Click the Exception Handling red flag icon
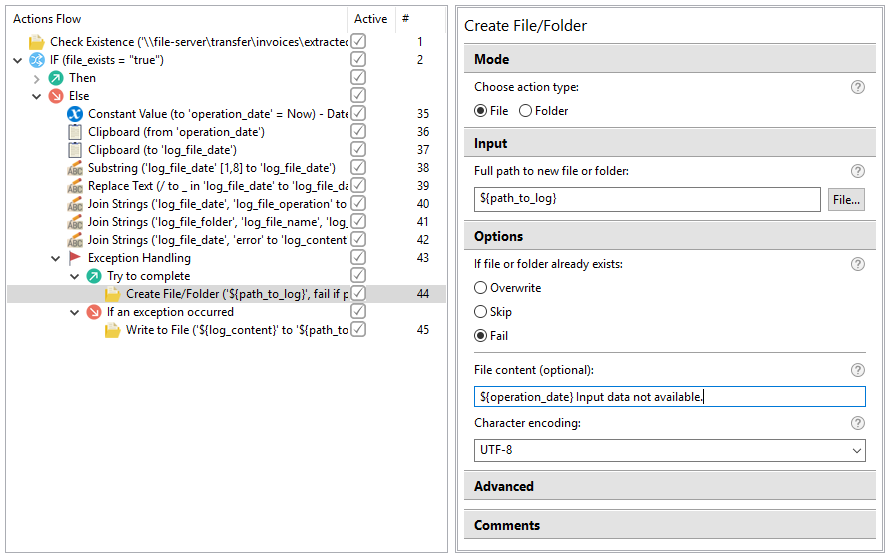Image resolution: width=890 pixels, height=557 pixels. (75, 258)
